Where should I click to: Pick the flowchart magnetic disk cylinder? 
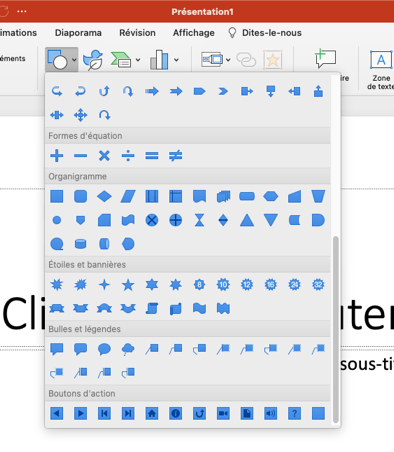click(x=80, y=244)
